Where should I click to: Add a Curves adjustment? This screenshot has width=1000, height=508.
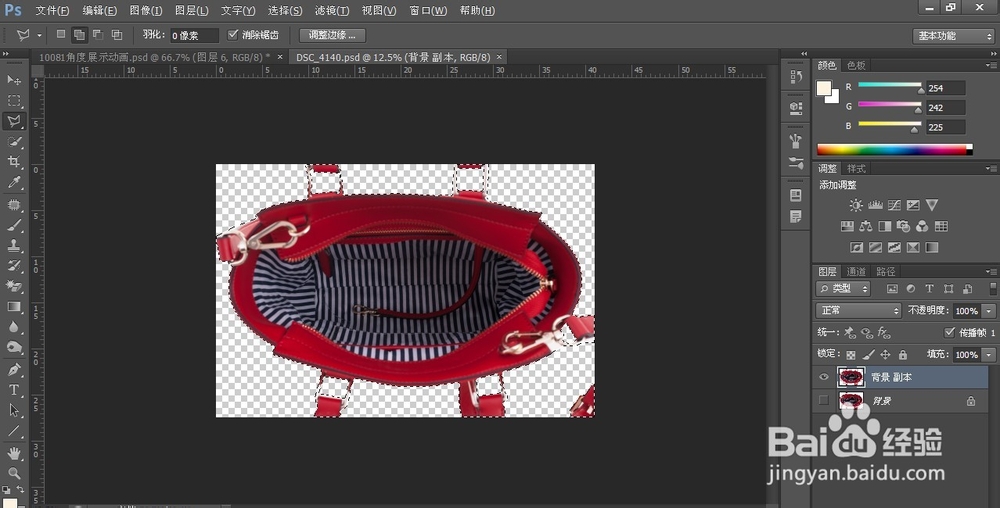(x=894, y=205)
